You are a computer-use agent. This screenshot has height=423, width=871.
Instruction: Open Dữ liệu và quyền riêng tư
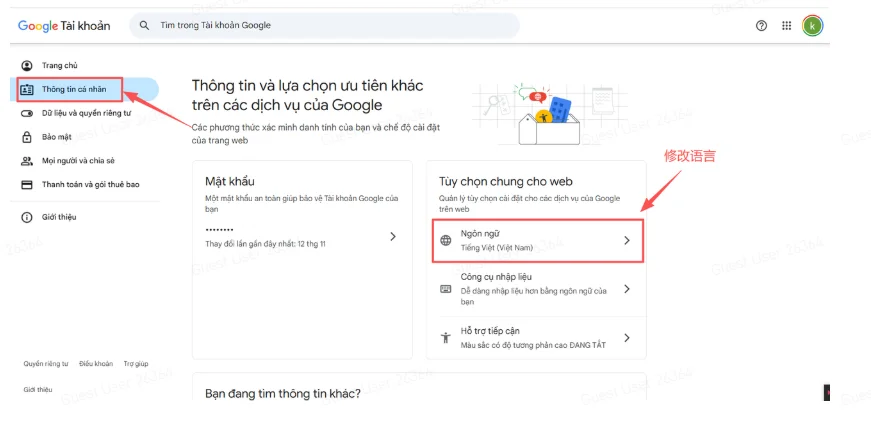point(86,113)
